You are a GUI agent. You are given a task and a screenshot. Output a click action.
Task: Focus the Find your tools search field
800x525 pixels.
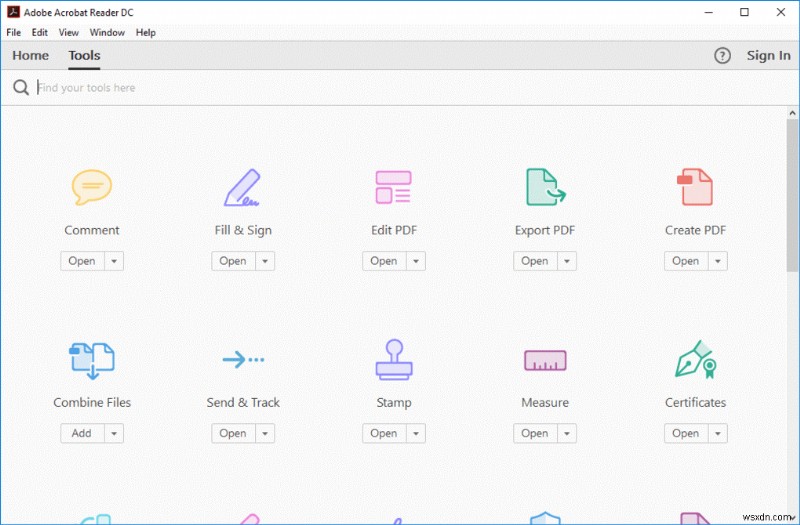tap(300, 88)
